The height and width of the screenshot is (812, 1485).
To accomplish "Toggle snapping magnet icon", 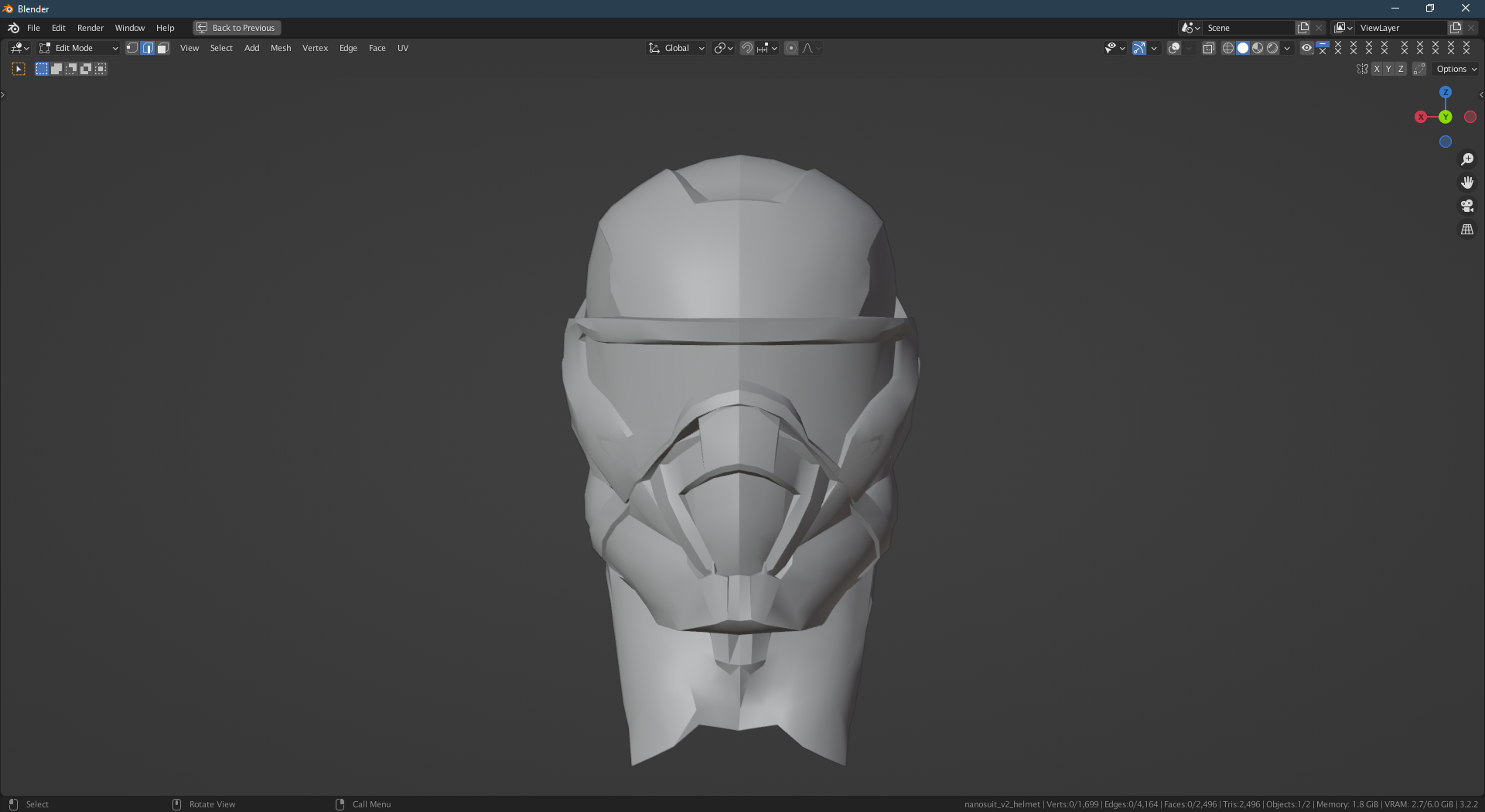I will 747,48.
